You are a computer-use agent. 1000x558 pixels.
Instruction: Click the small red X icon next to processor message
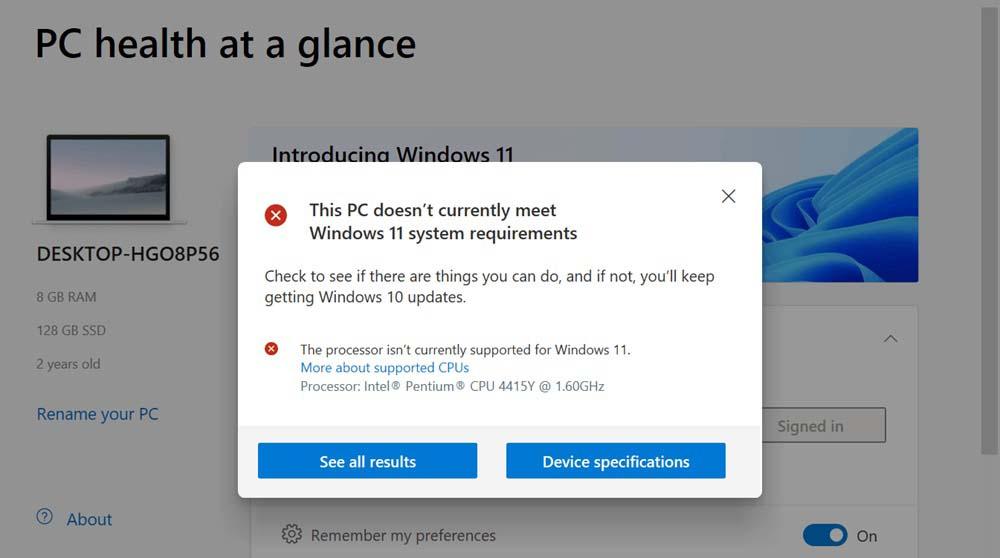coord(272,349)
